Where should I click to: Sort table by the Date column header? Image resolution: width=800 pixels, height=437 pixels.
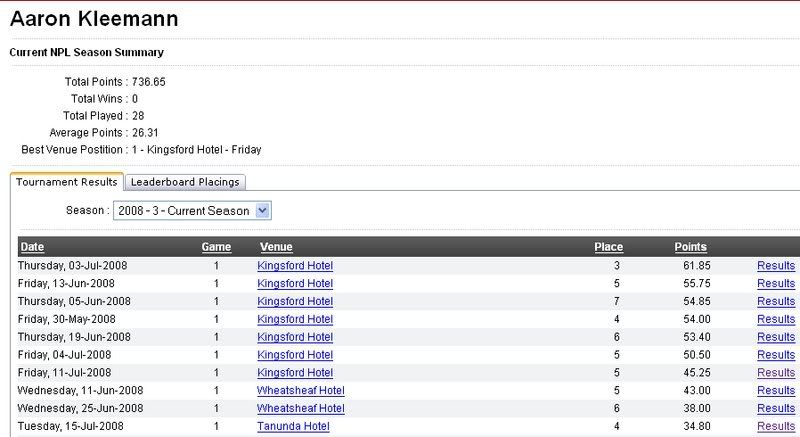point(32,247)
